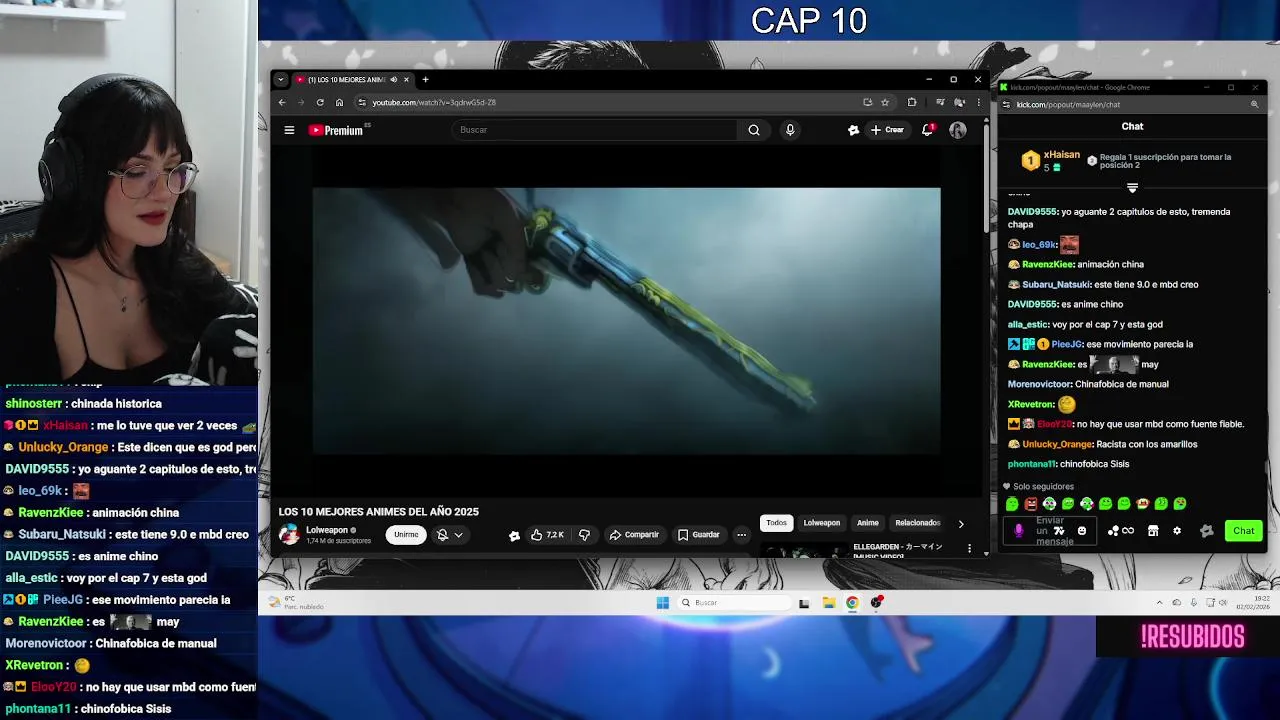Screen dimensions: 1280x720
Task: Click the taskbar Buscar search box
Action: point(732,602)
